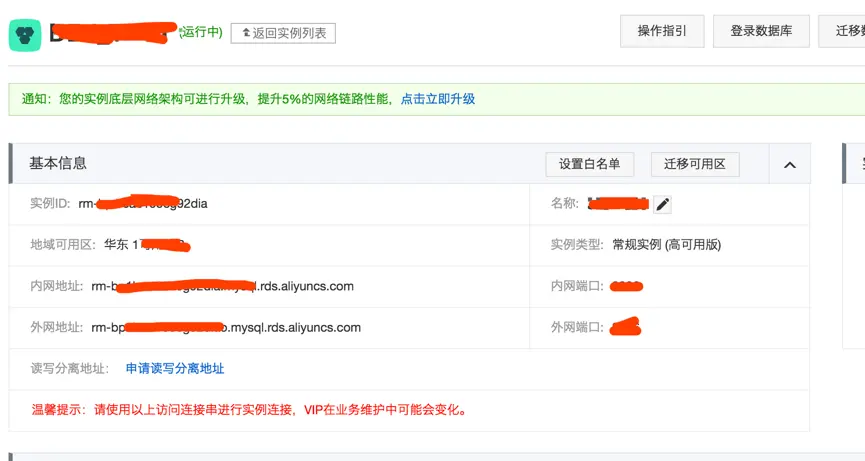The image size is (865, 461).
Task: Open 点击立即升级 link in notice
Action: (x=438, y=99)
